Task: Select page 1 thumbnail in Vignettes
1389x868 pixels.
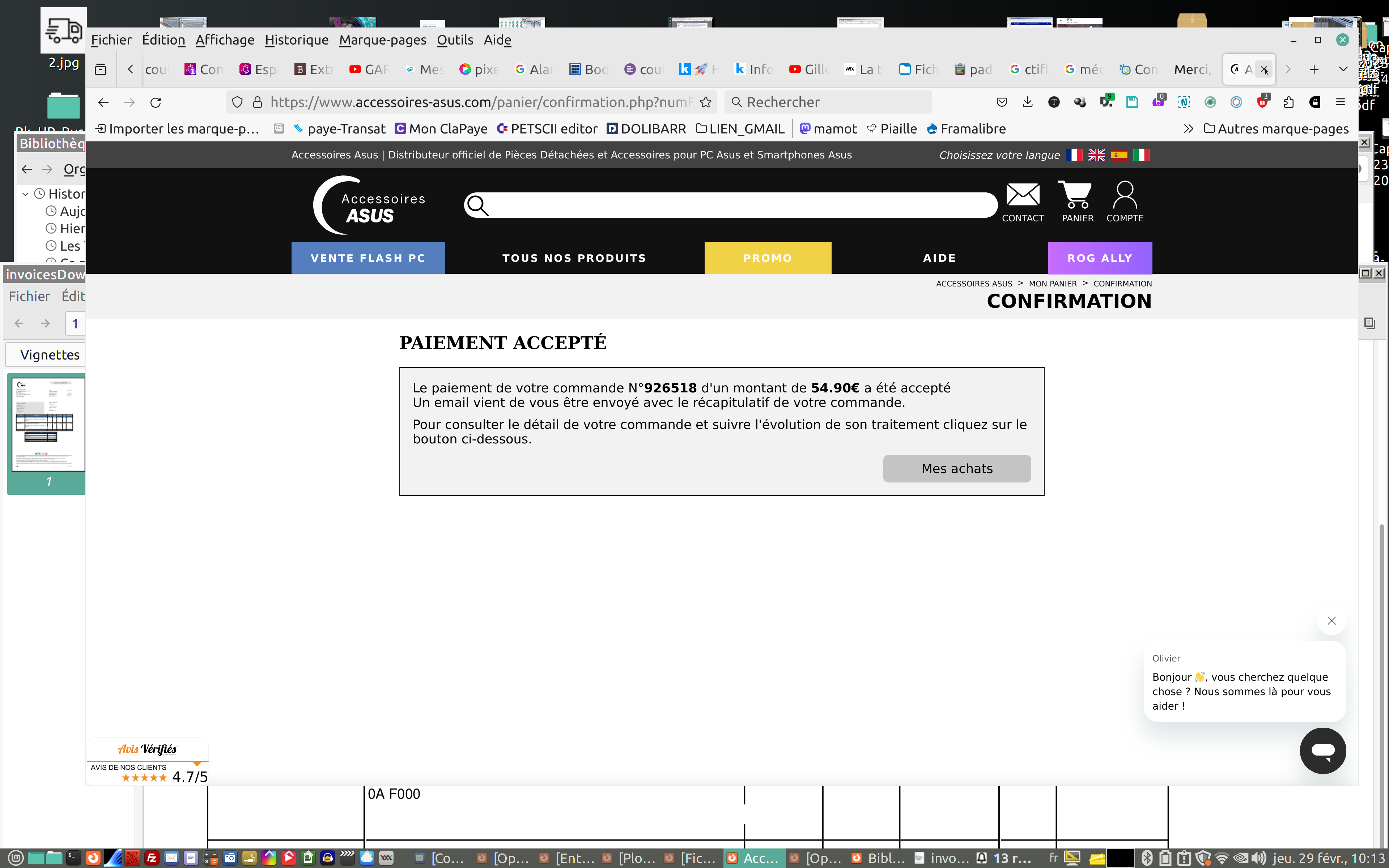Action: (48, 425)
